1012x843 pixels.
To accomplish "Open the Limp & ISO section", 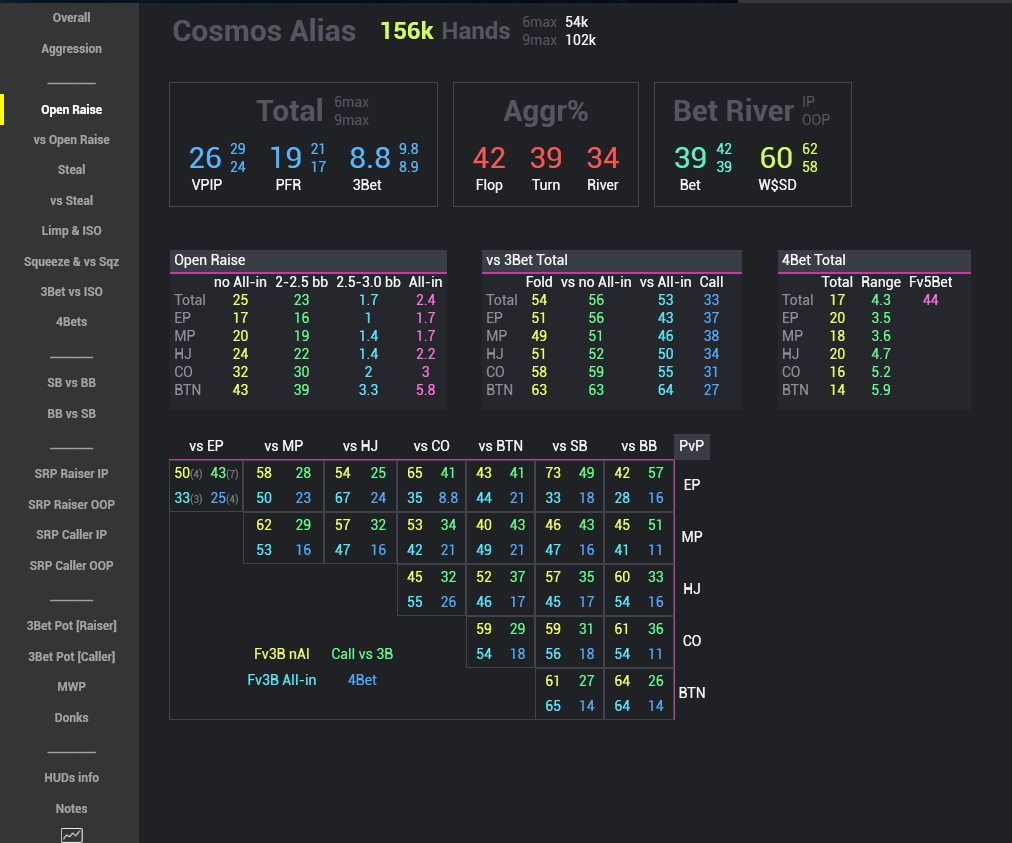I will tap(71, 231).
